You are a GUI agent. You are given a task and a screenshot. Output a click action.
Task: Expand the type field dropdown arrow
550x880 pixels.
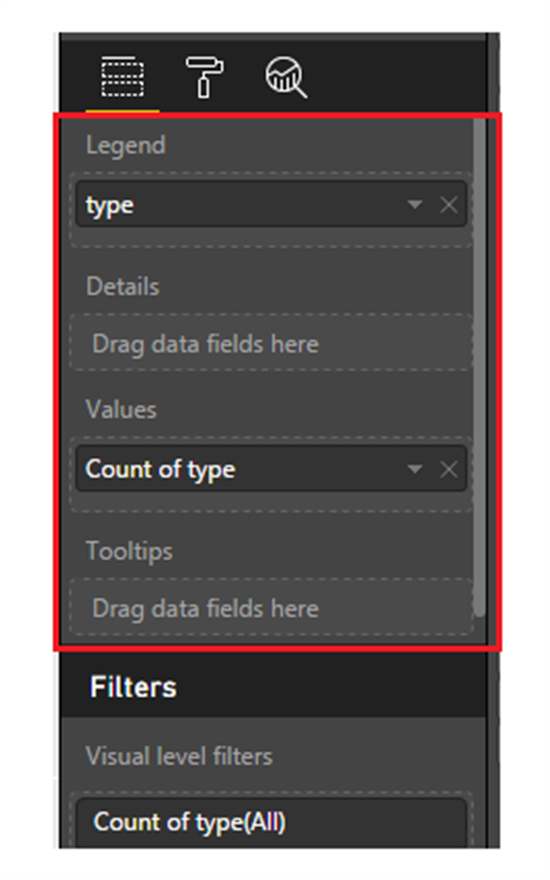(415, 205)
